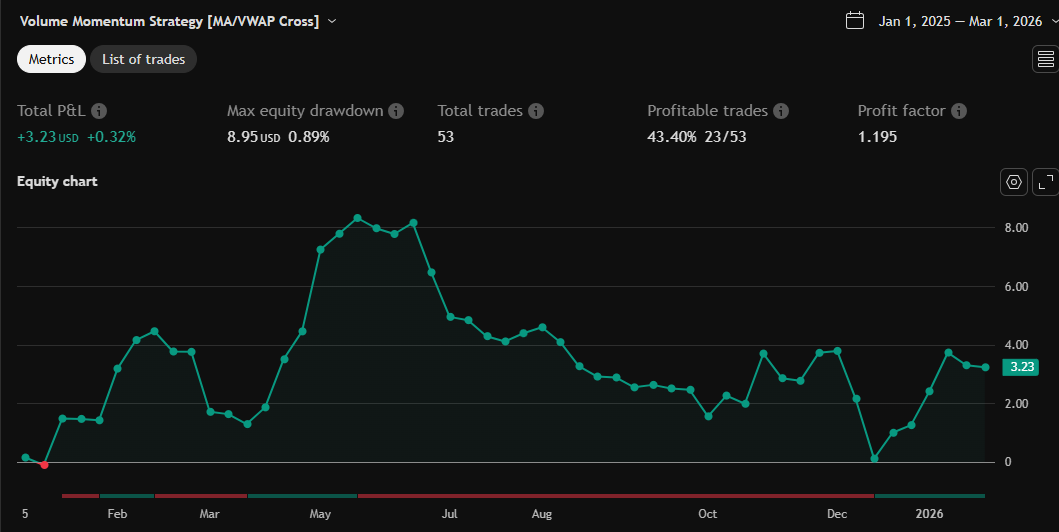Open Profit factor info icon
The width and height of the screenshot is (1059, 532).
(x=959, y=111)
